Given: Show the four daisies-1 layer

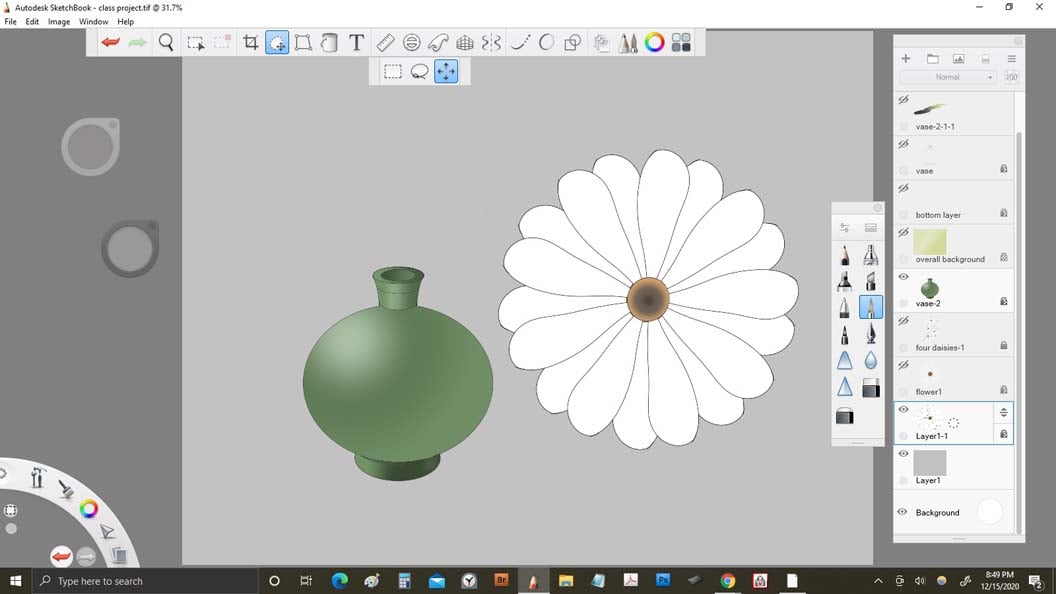Looking at the screenshot, I should (x=904, y=321).
